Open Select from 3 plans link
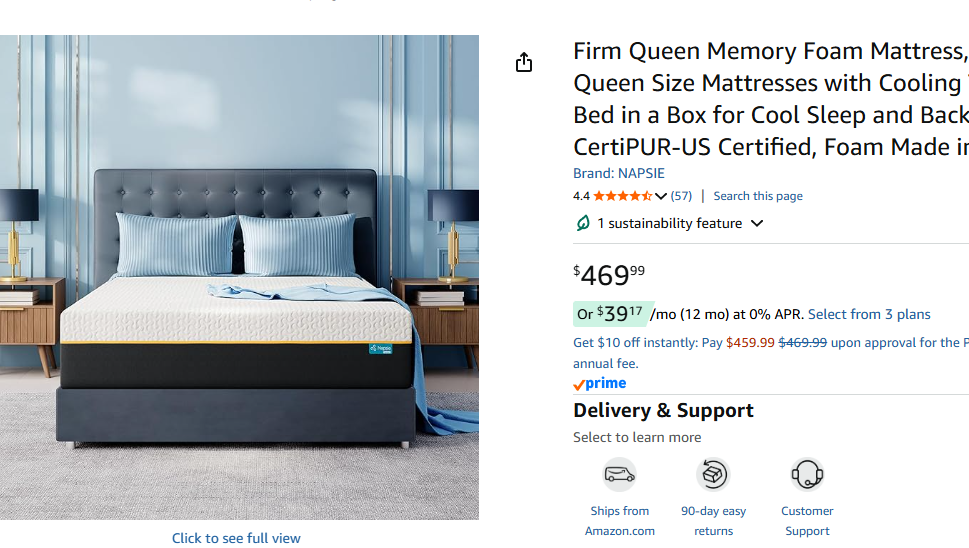Screen dimensions: 969x548 click(x=869, y=314)
